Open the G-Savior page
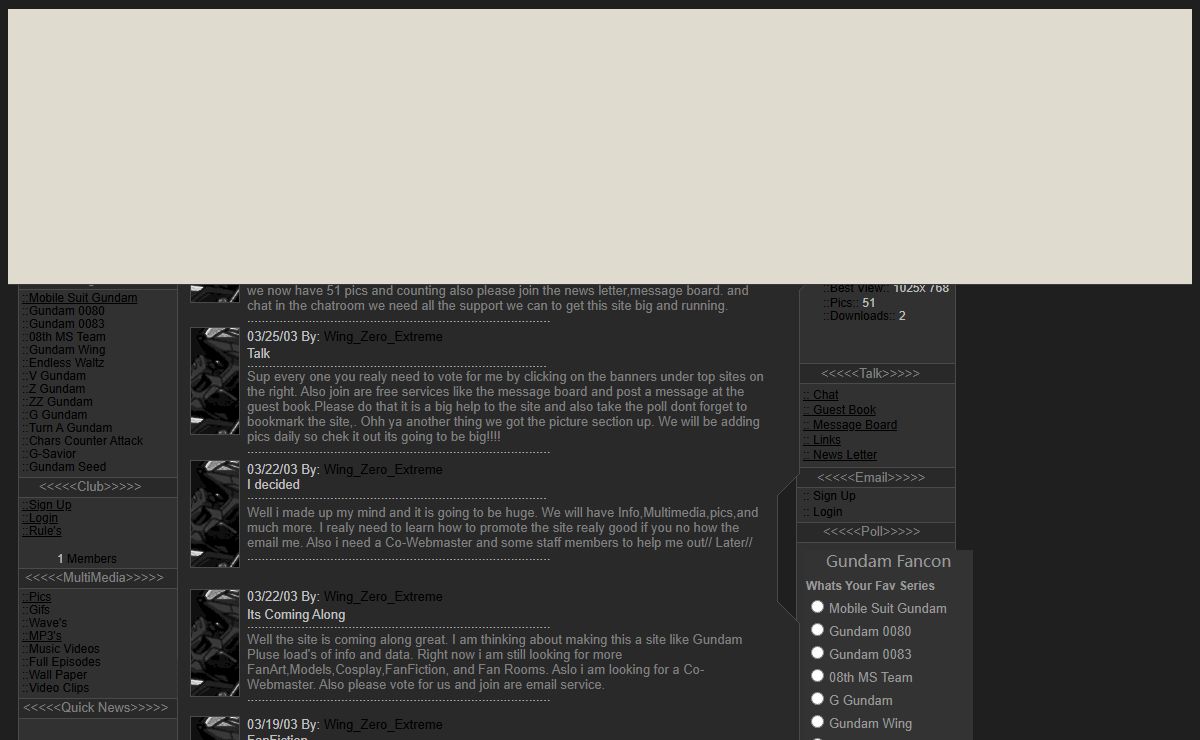This screenshot has width=1200, height=740. 49,454
